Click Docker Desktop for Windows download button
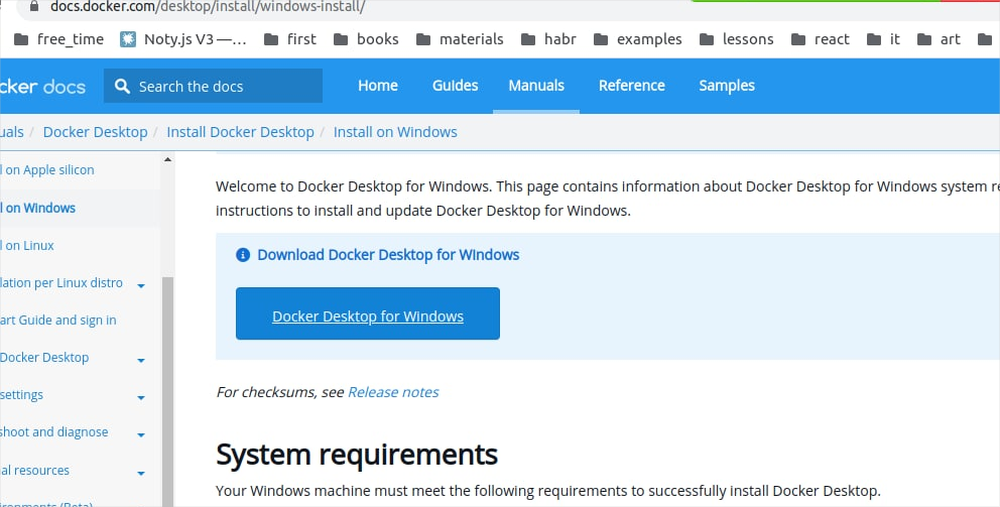 [x=368, y=314]
